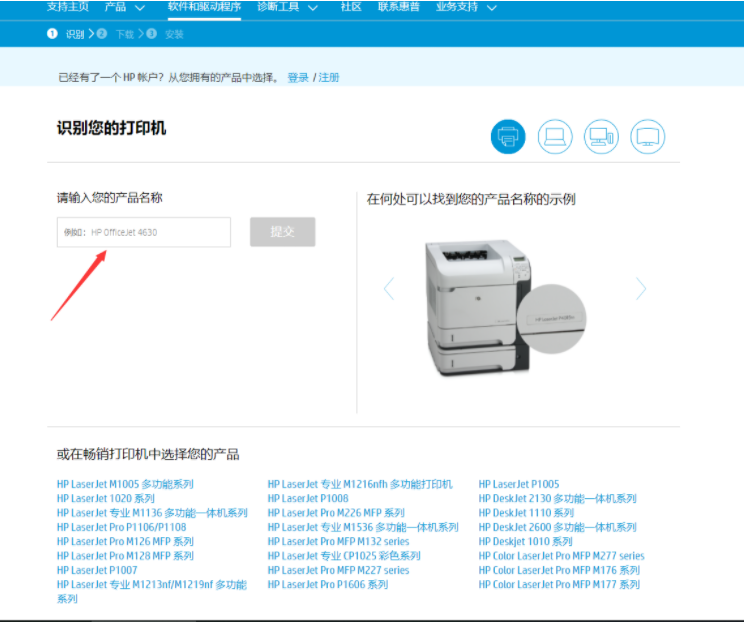Select the printer product type icon
The width and height of the screenshot is (744, 623).
pos(508,137)
